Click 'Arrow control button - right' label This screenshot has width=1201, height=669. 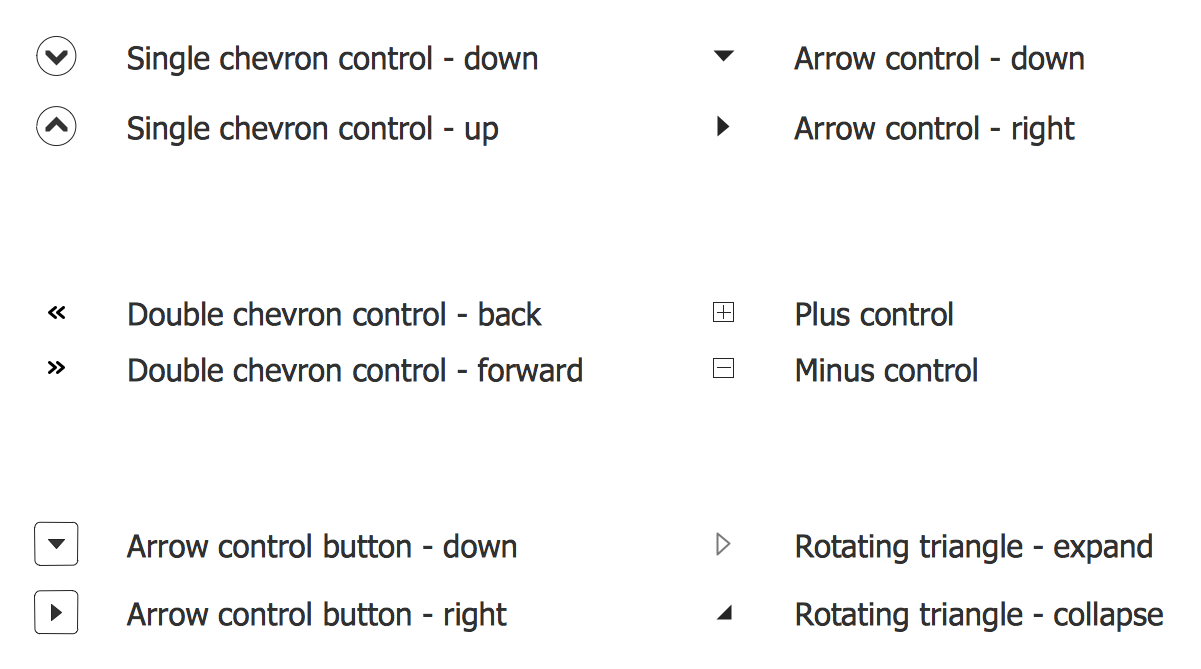coord(317,615)
